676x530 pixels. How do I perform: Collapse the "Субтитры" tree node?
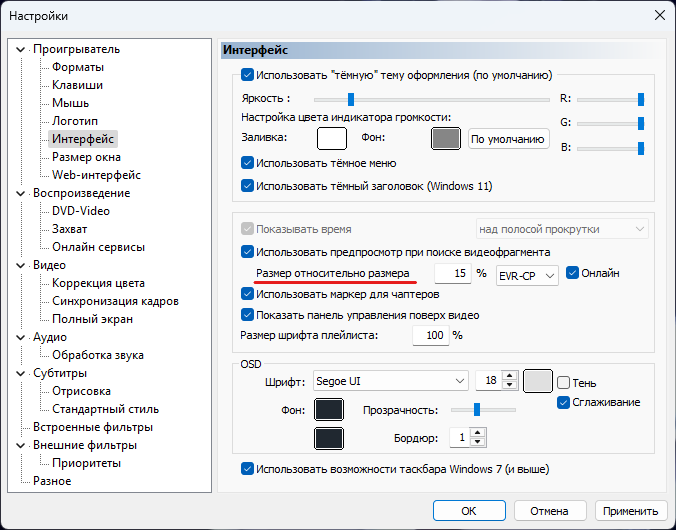click(20, 373)
